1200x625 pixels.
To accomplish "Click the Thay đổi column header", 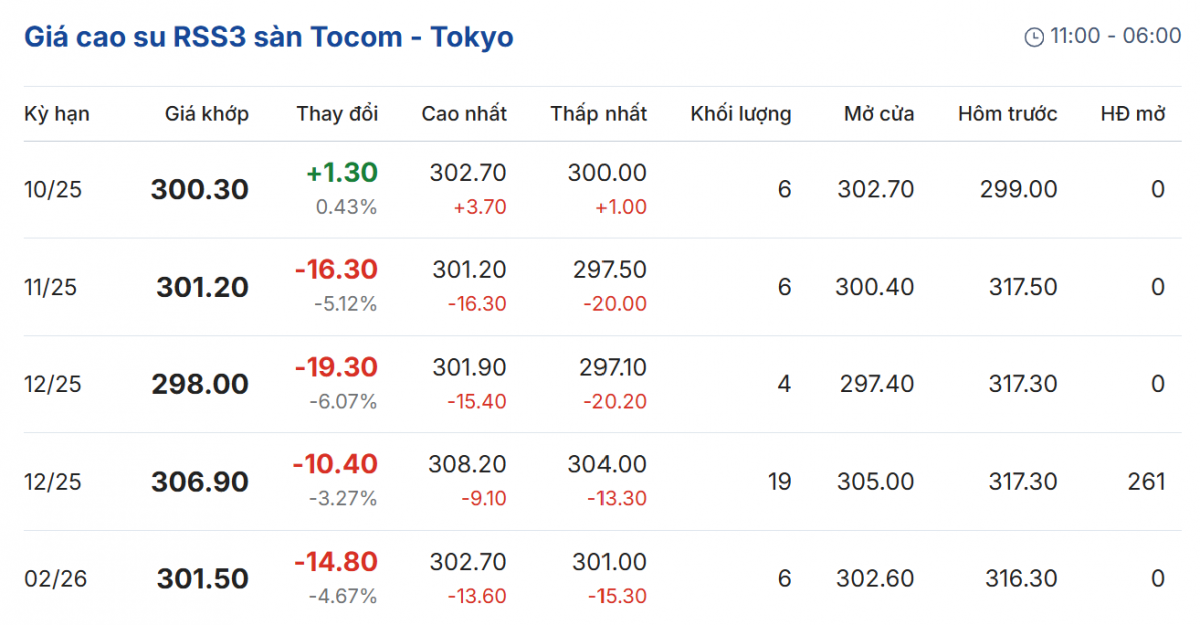I will tap(337, 114).
